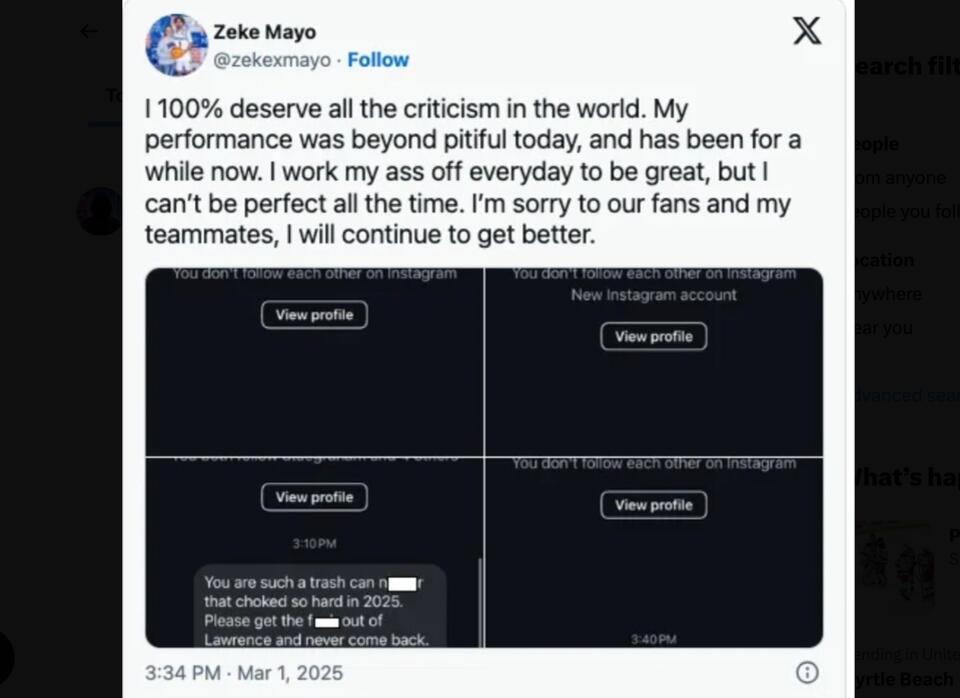Open tweet details via the info icon
The width and height of the screenshot is (960, 698).
pos(807,674)
